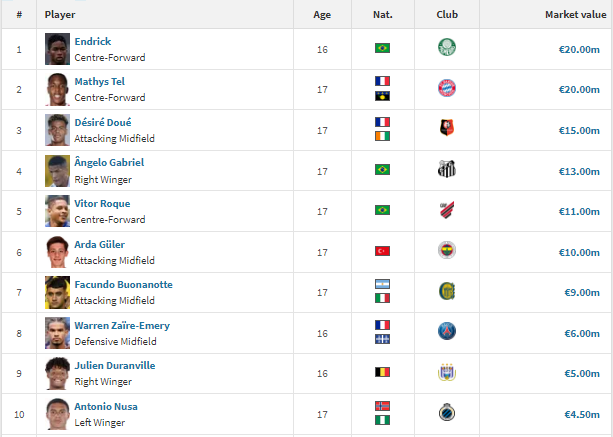Click the Belgium flag for Julien Duranville

pyautogui.click(x=382, y=372)
